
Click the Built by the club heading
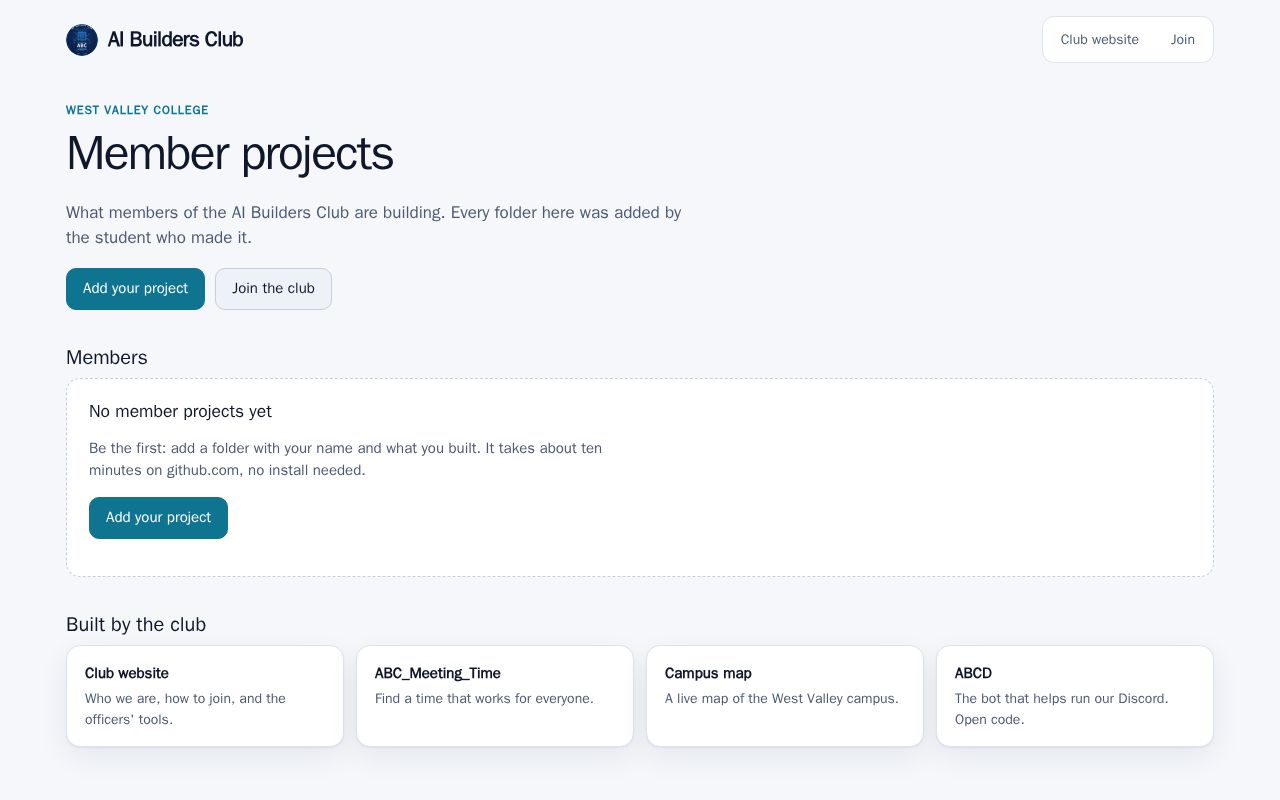click(136, 625)
